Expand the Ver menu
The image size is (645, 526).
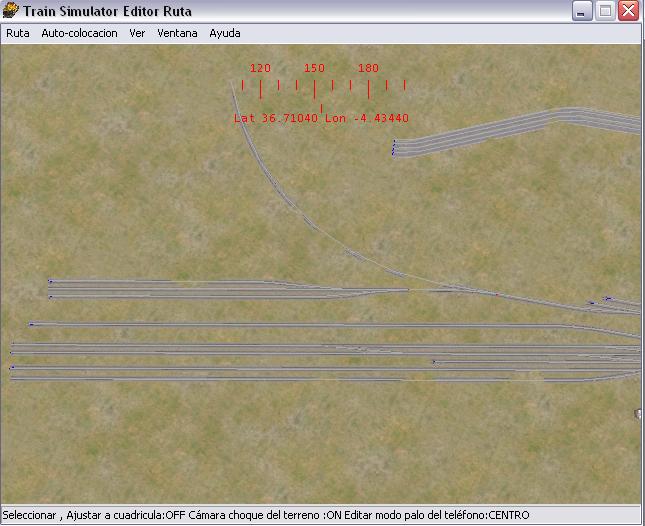point(137,33)
